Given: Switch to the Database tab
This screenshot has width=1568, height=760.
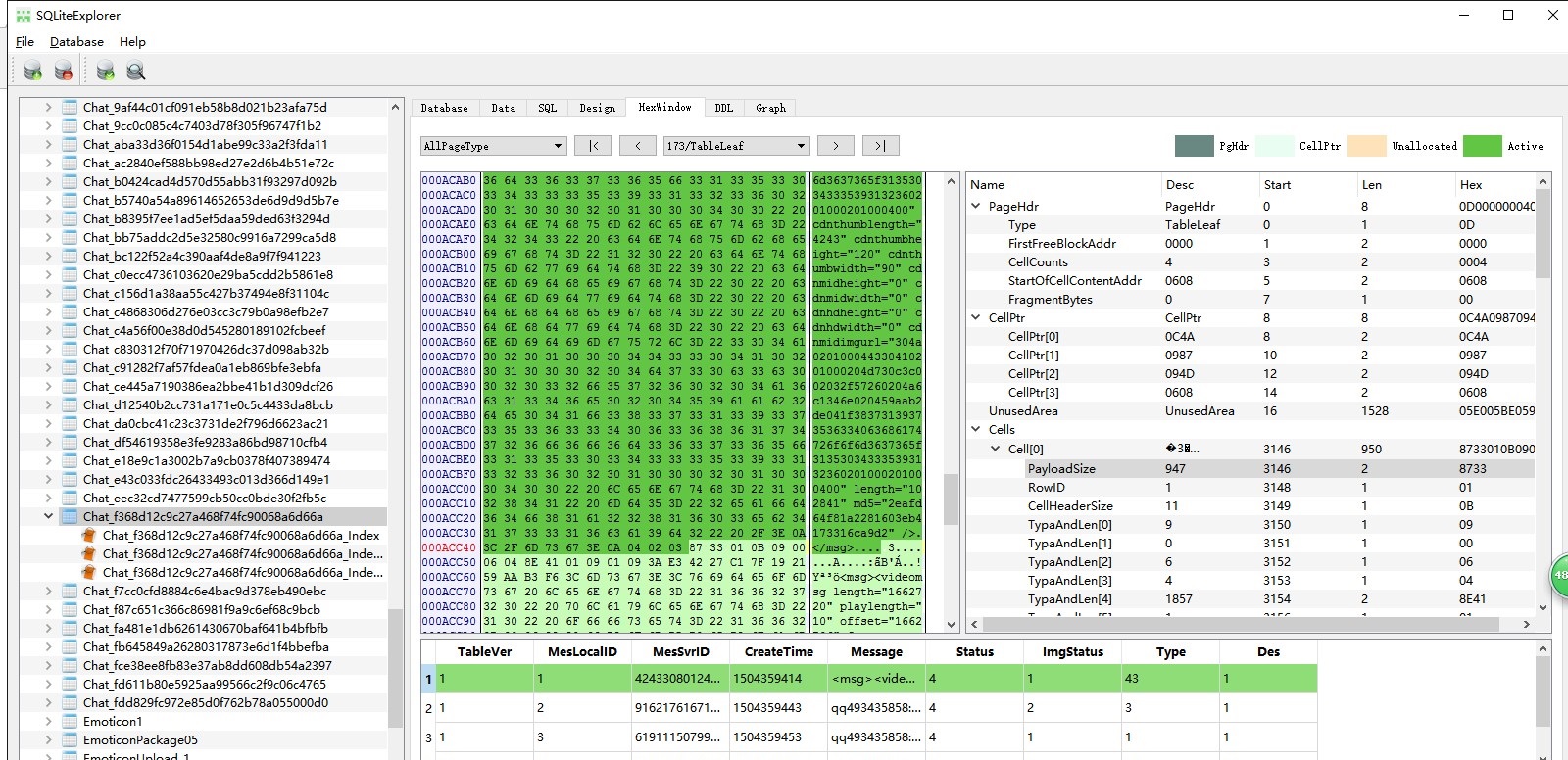Looking at the screenshot, I should 444,108.
